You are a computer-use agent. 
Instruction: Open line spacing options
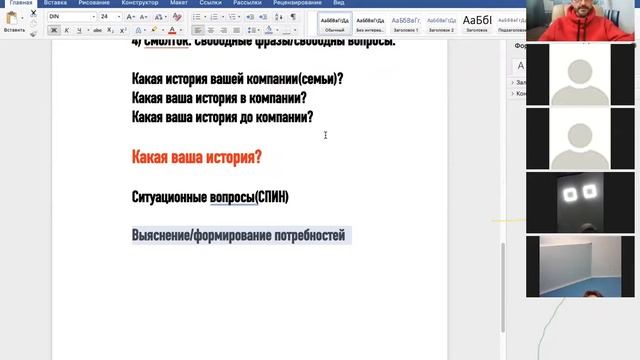pos(252,30)
